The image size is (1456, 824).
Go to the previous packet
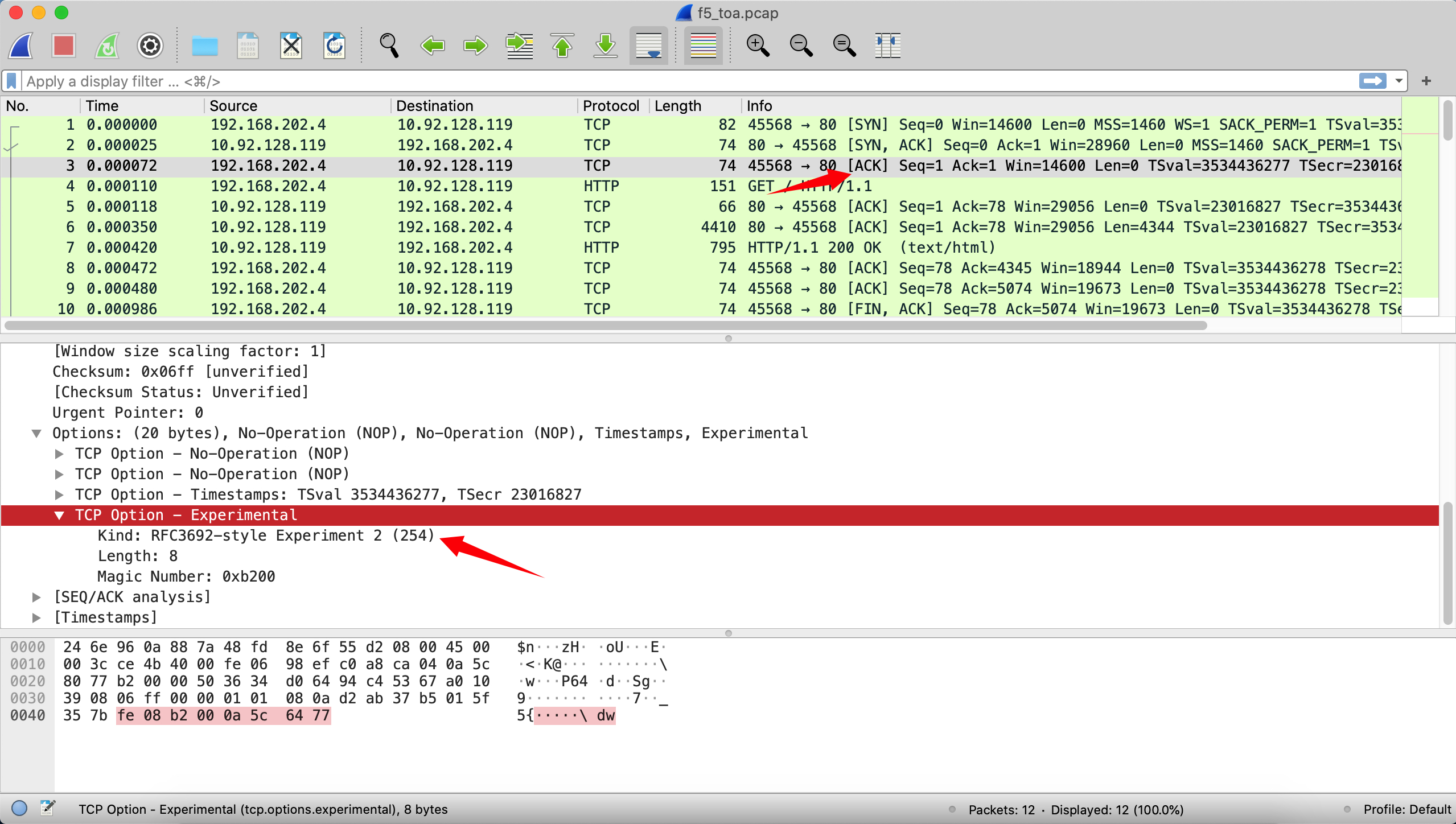pos(433,46)
